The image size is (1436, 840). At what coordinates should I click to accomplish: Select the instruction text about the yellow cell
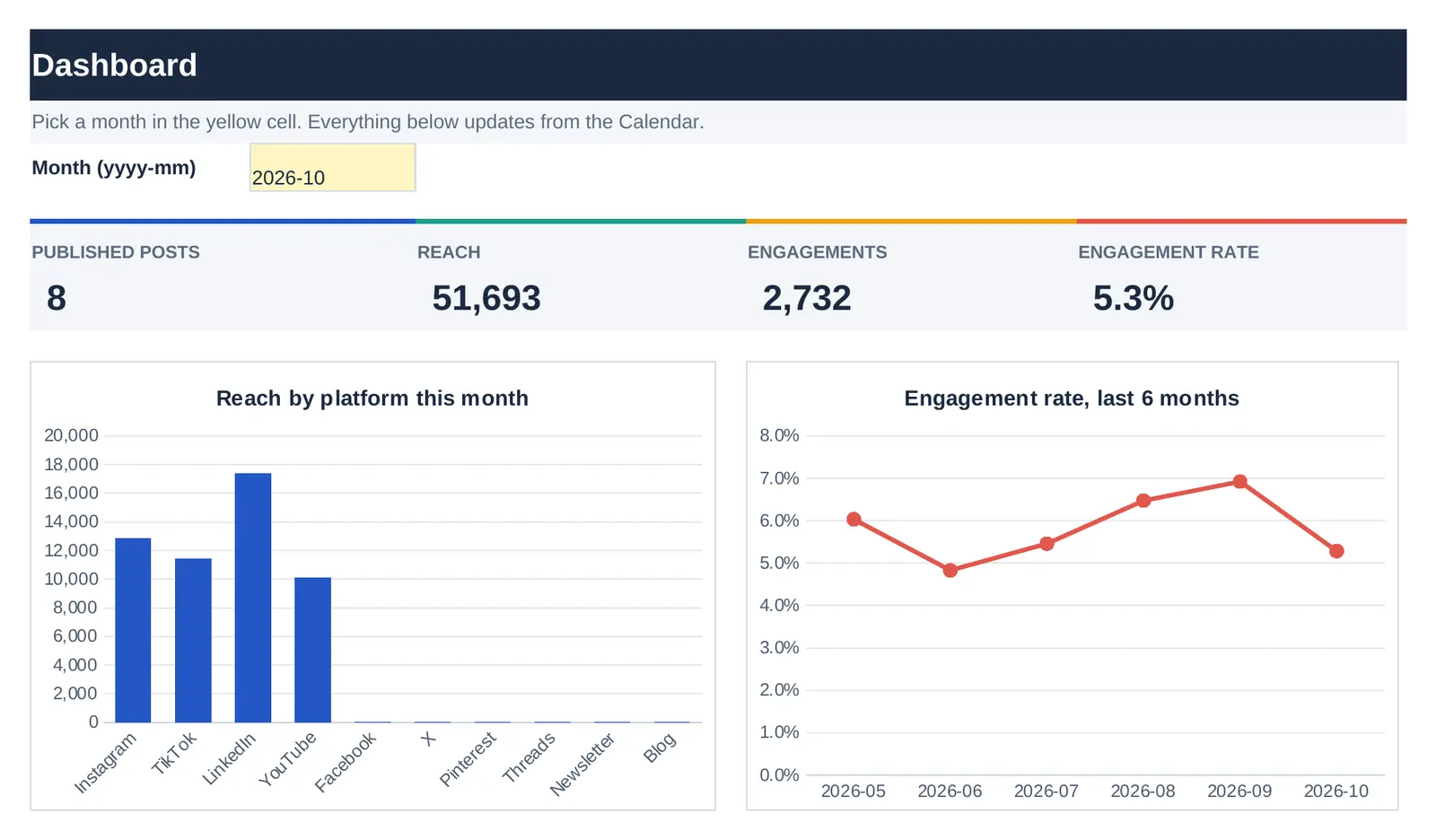[368, 122]
